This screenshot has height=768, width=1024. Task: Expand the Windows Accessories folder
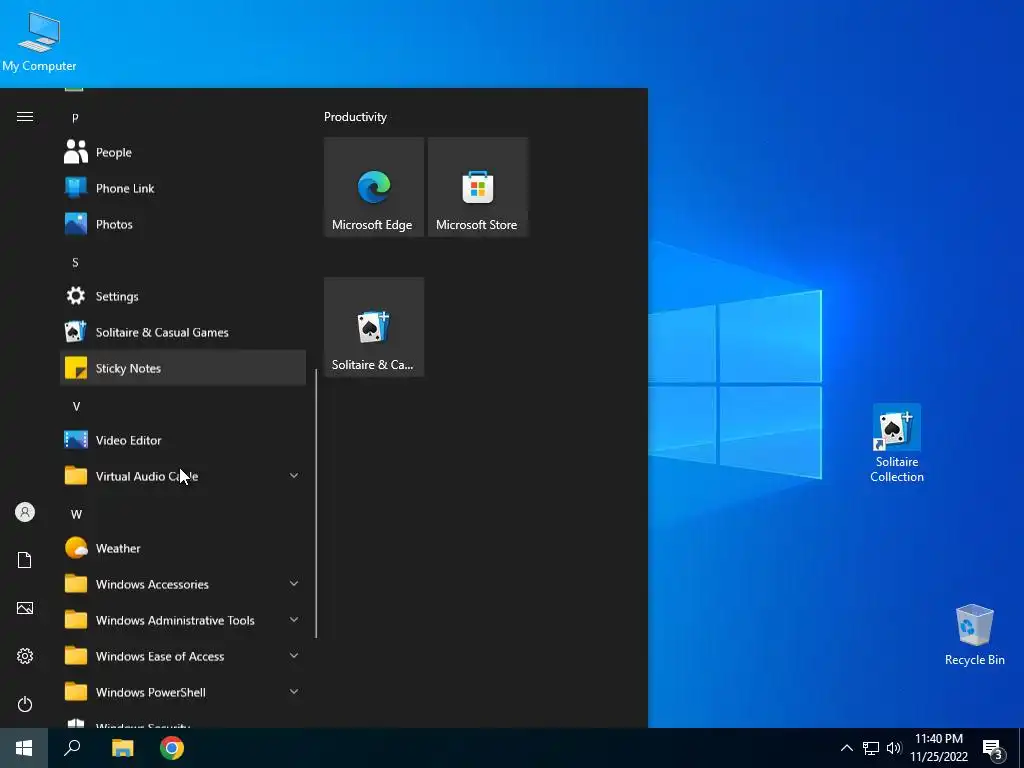coord(182,584)
